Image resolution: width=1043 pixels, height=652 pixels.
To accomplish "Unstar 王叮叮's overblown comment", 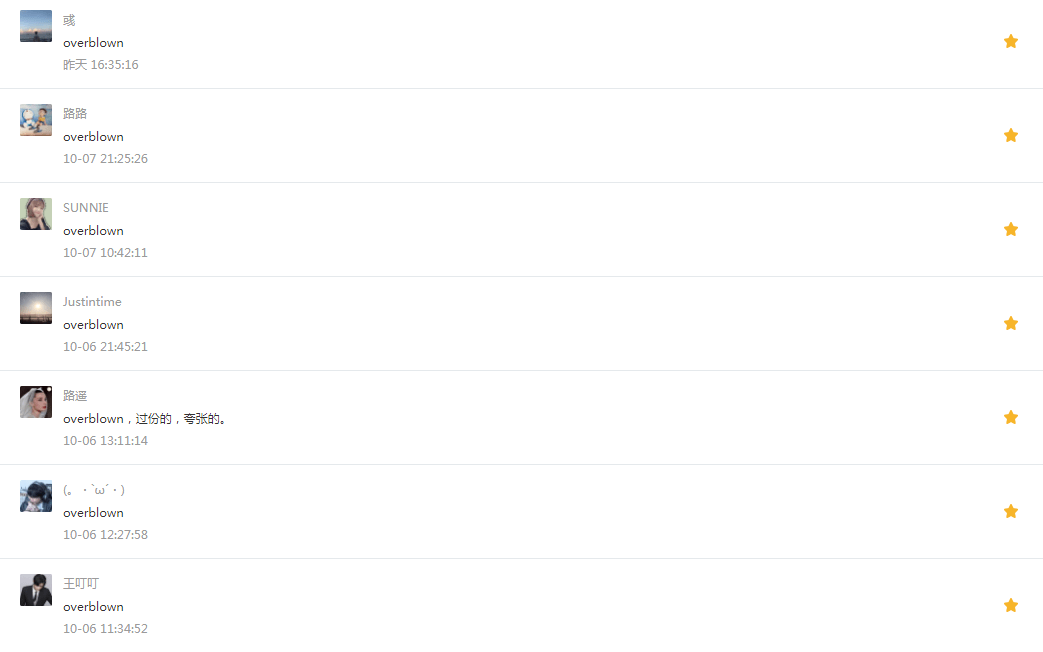I will [1010, 605].
